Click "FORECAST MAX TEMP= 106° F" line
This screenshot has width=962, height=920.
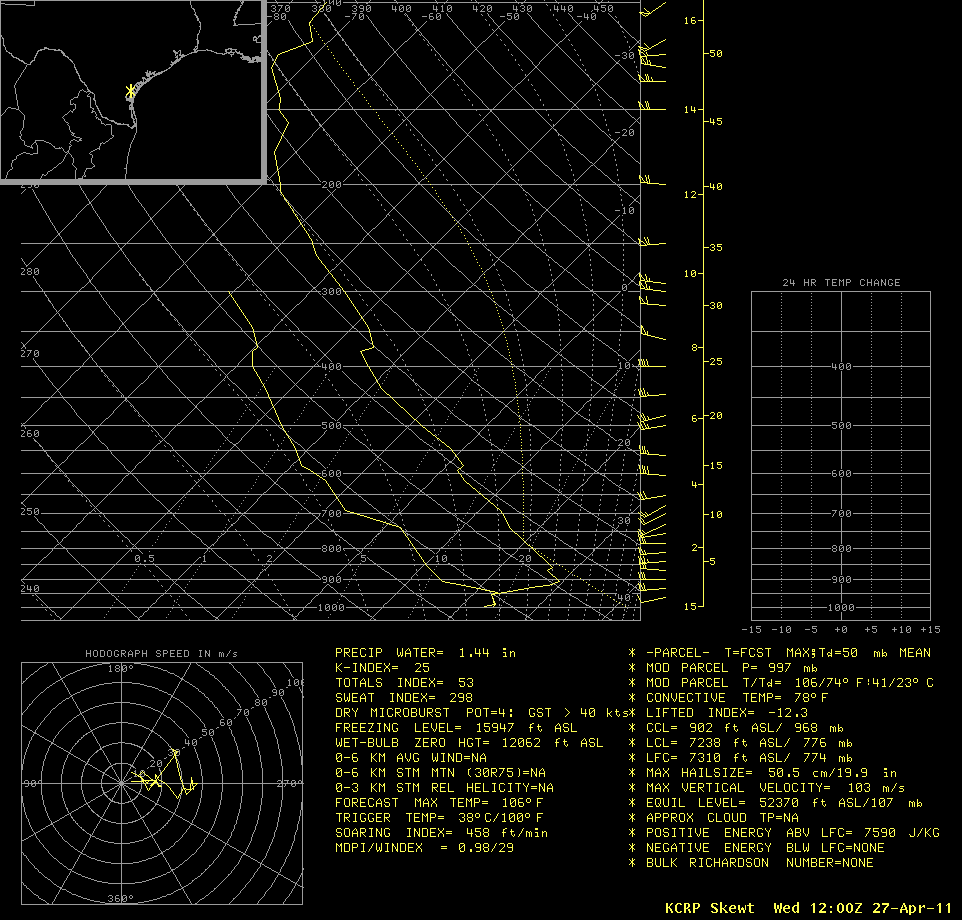pyautogui.click(x=439, y=803)
